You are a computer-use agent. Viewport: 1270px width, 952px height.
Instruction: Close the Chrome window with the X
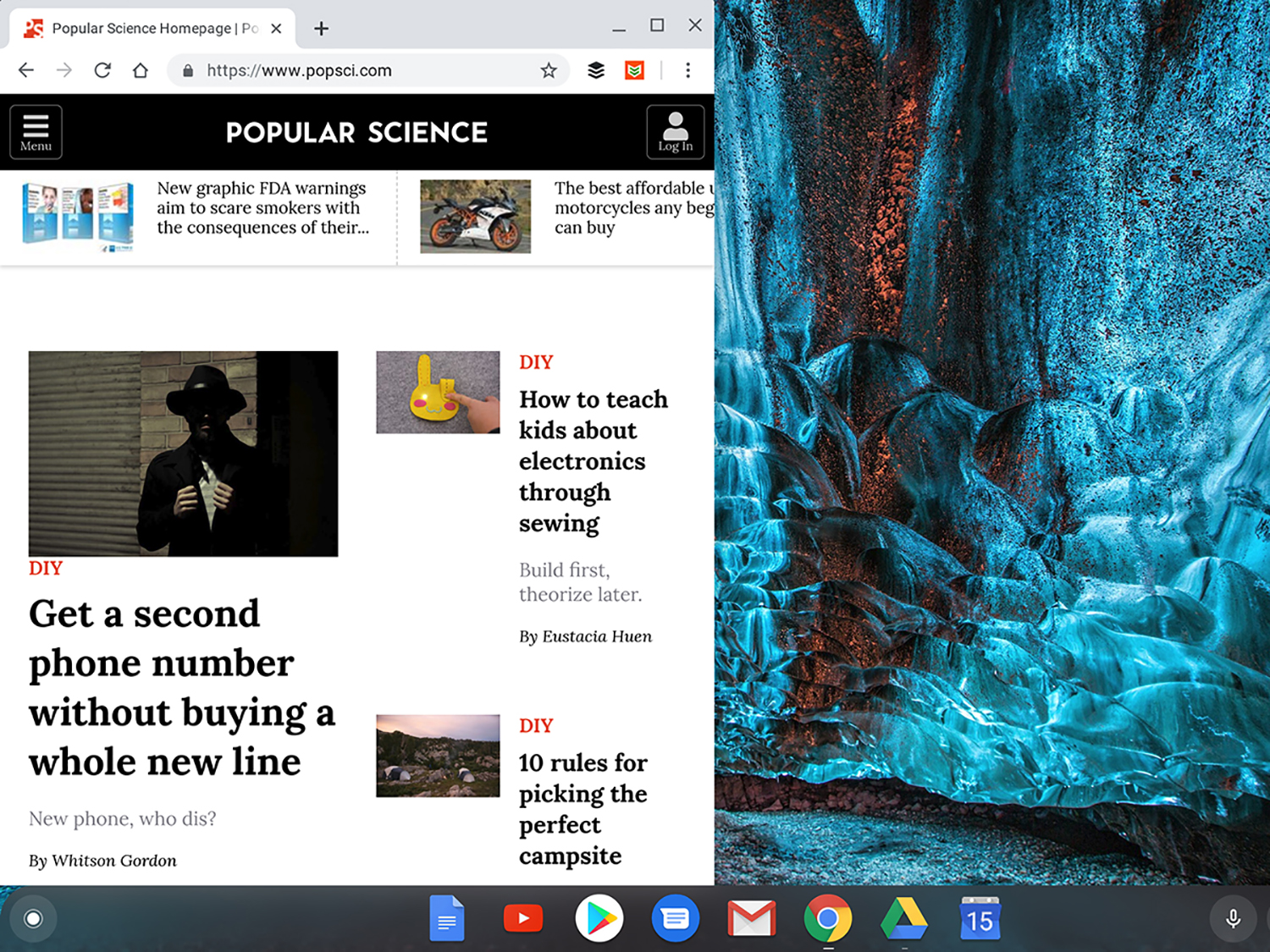click(695, 25)
